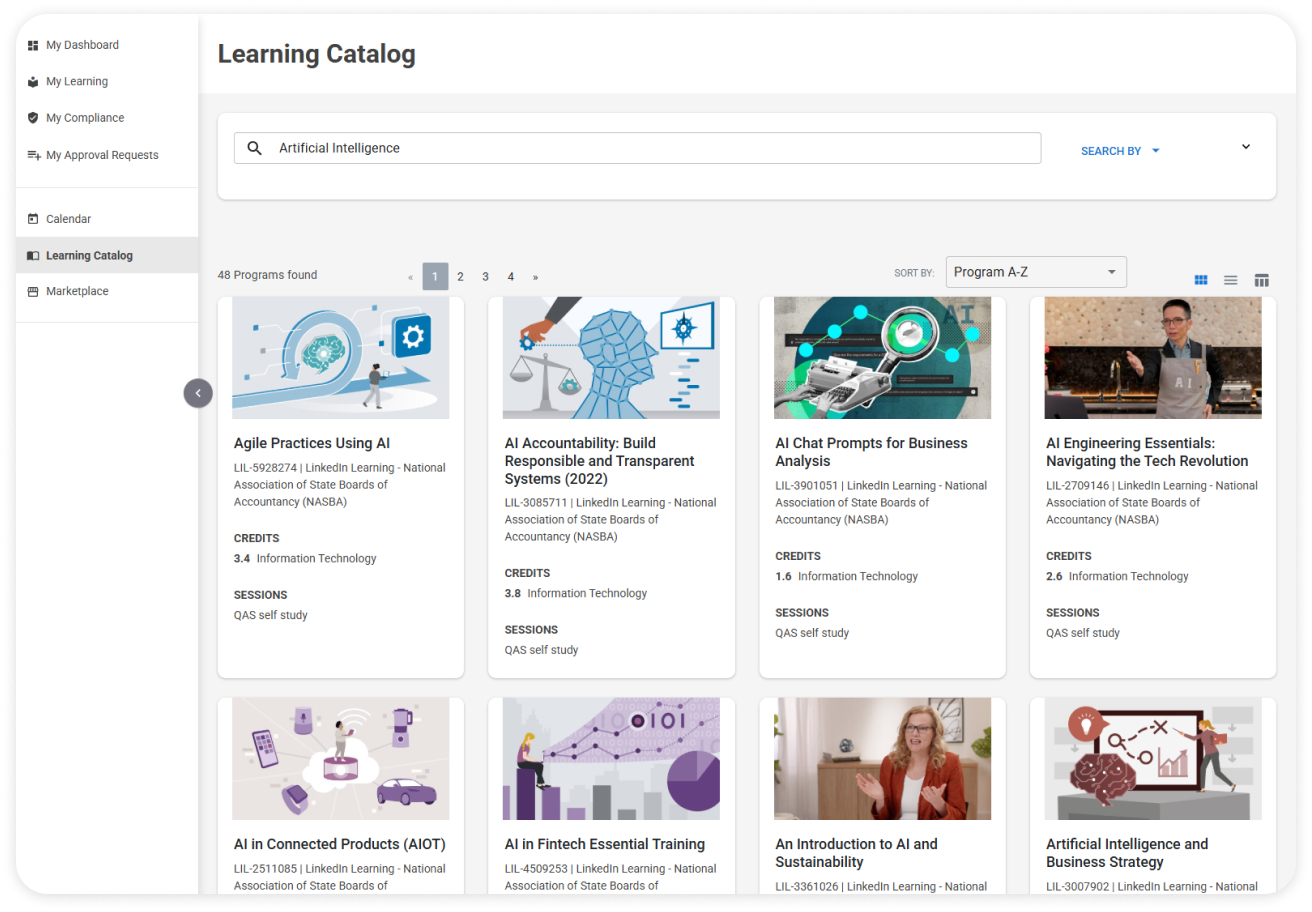
Task: Click course ID LIL-5928274 text
Action: [x=265, y=468]
